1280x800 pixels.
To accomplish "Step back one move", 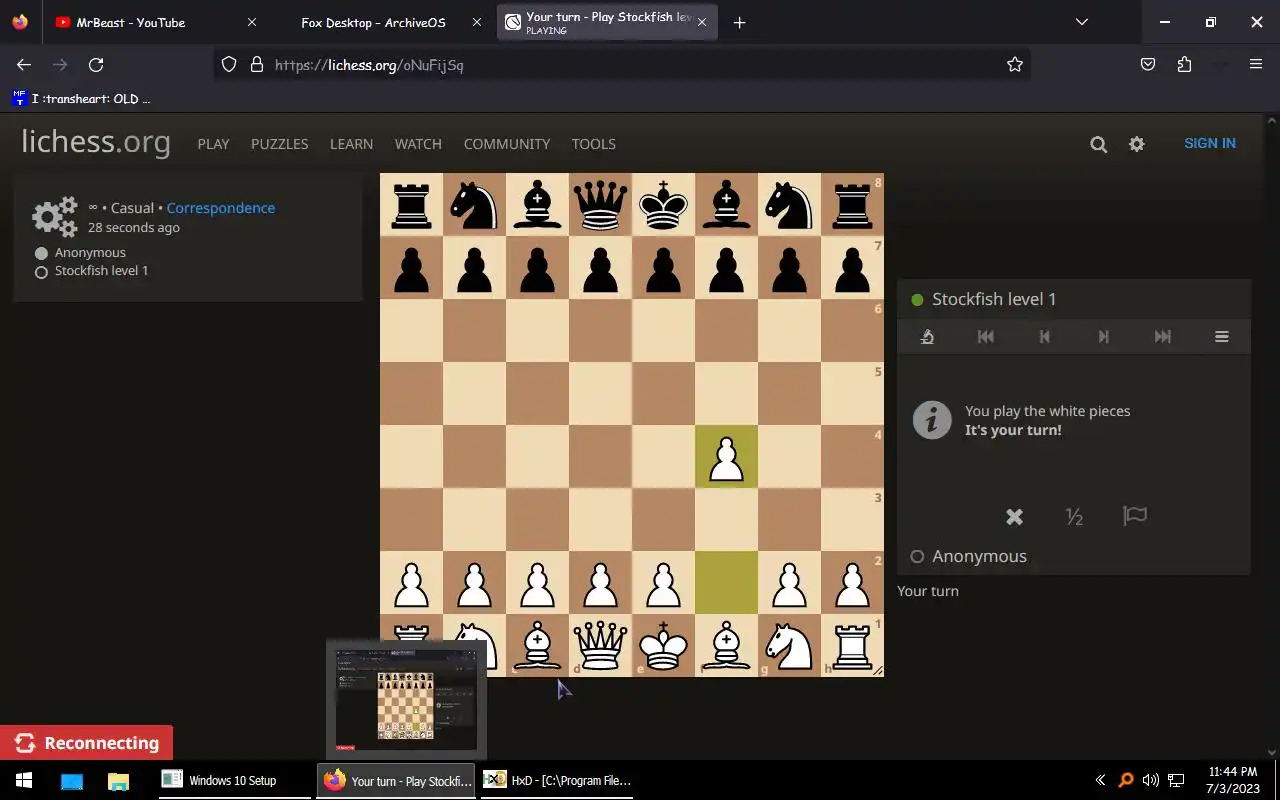I will [x=1044, y=337].
